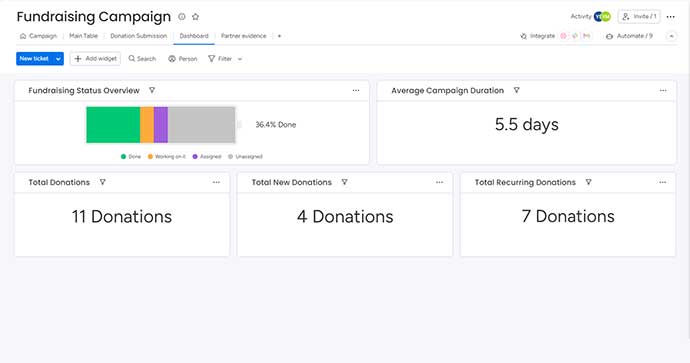Click the Fundraising Campaign board title

click(x=94, y=17)
